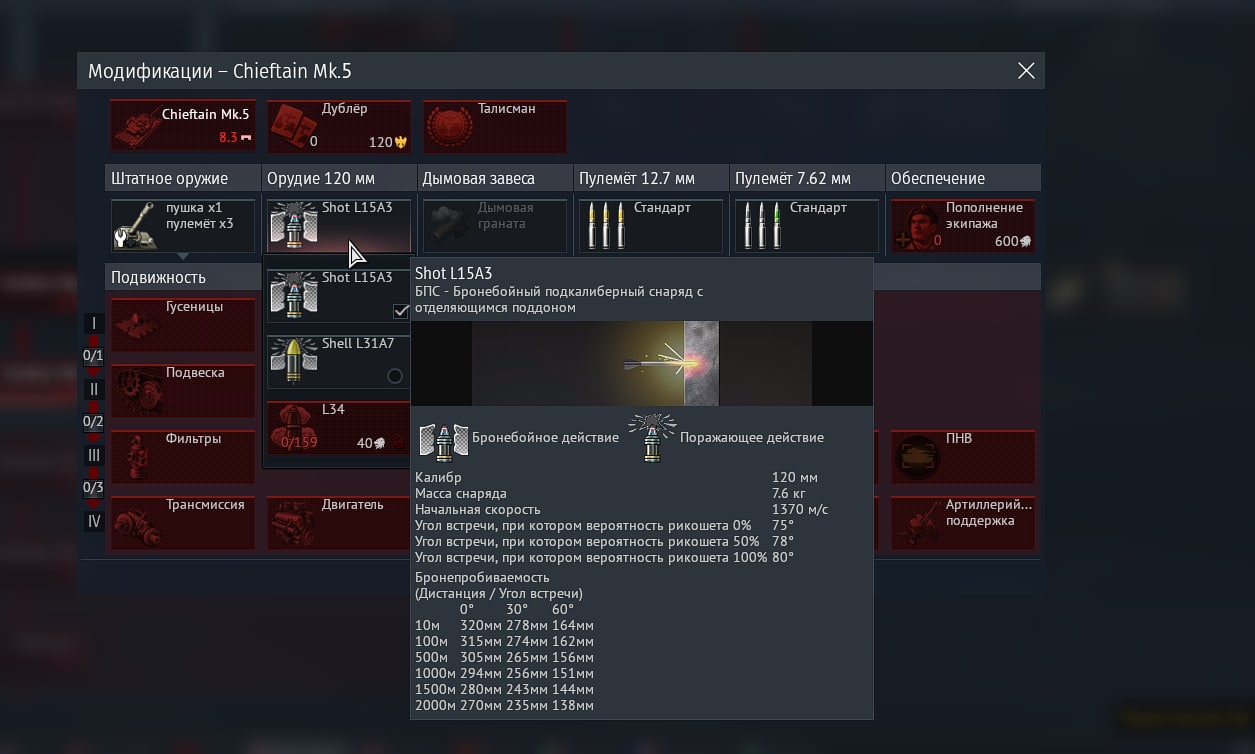This screenshot has width=1255, height=754.
Task: Click the Поражающее действие damage icon
Action: [x=651, y=438]
